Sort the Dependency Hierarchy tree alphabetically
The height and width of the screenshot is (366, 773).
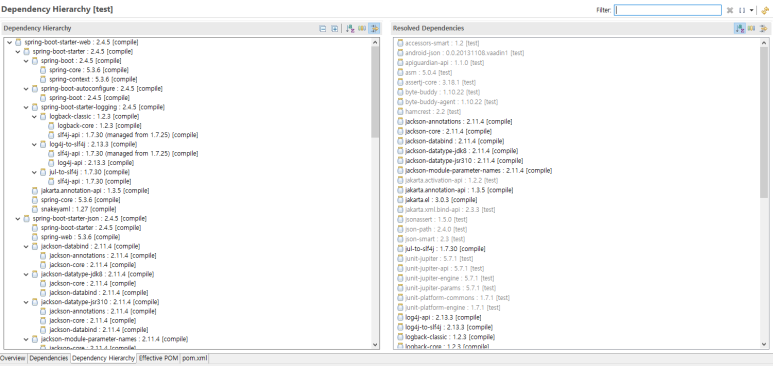coord(350,29)
